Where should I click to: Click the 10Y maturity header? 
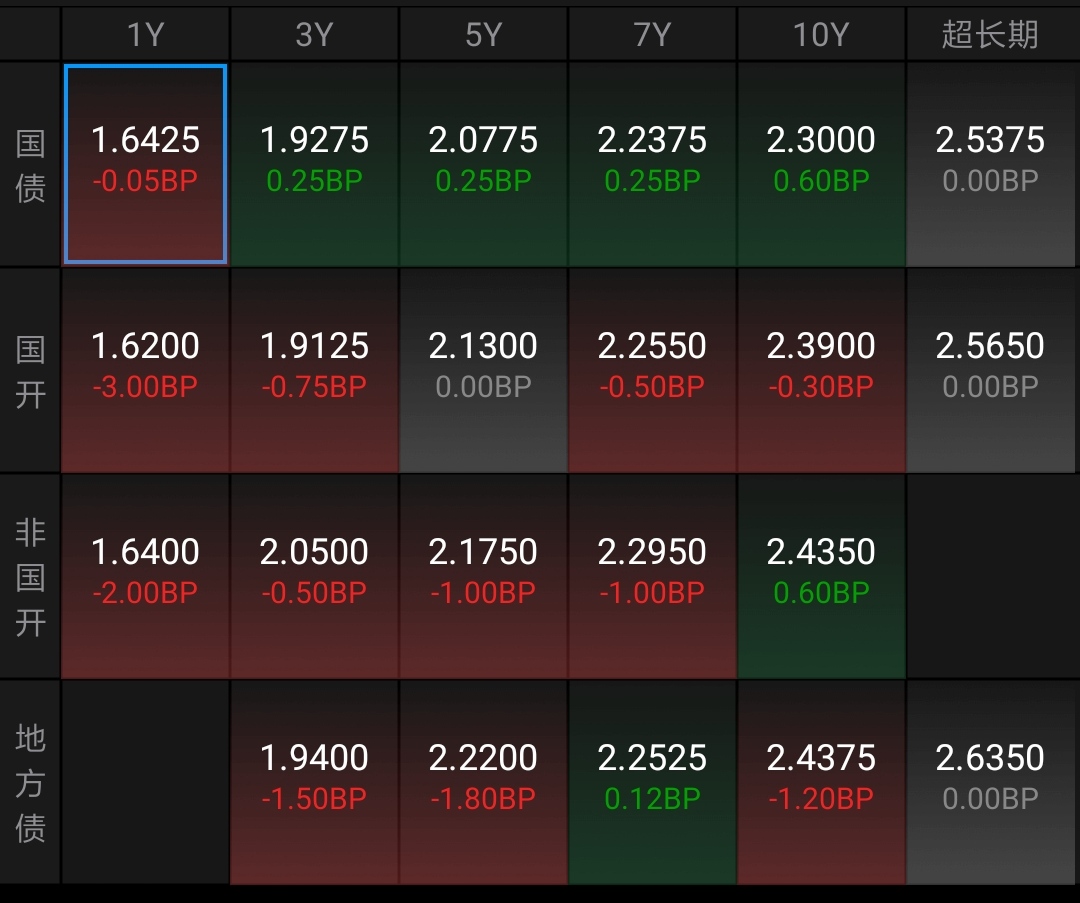coord(821,35)
